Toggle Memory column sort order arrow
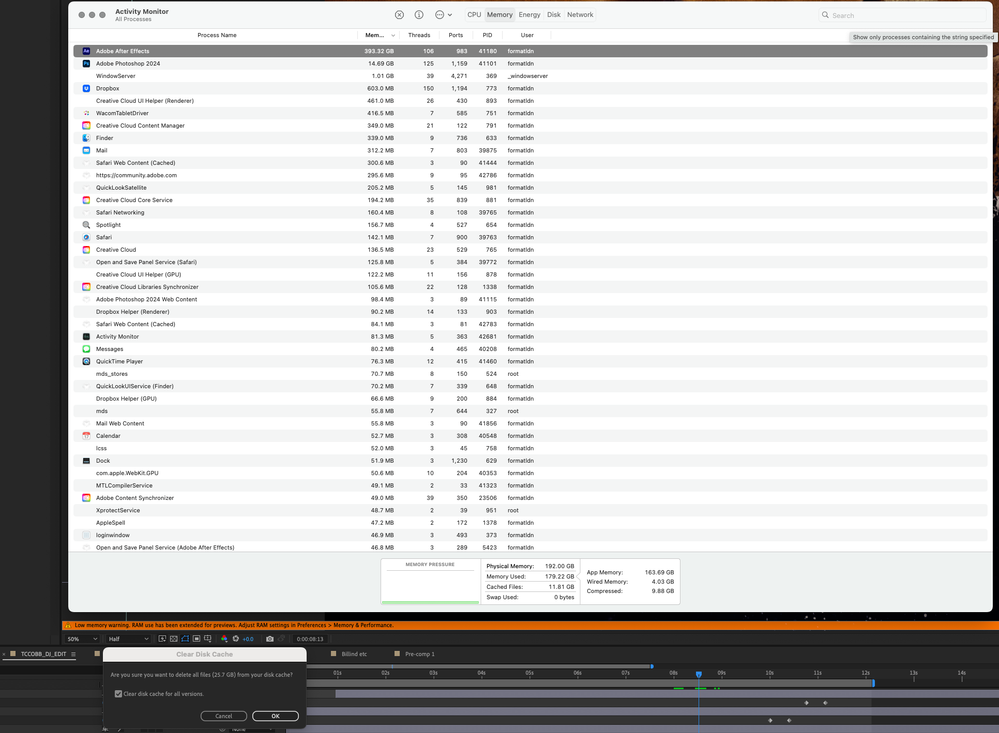Screen dimensions: 999x733 392,35
